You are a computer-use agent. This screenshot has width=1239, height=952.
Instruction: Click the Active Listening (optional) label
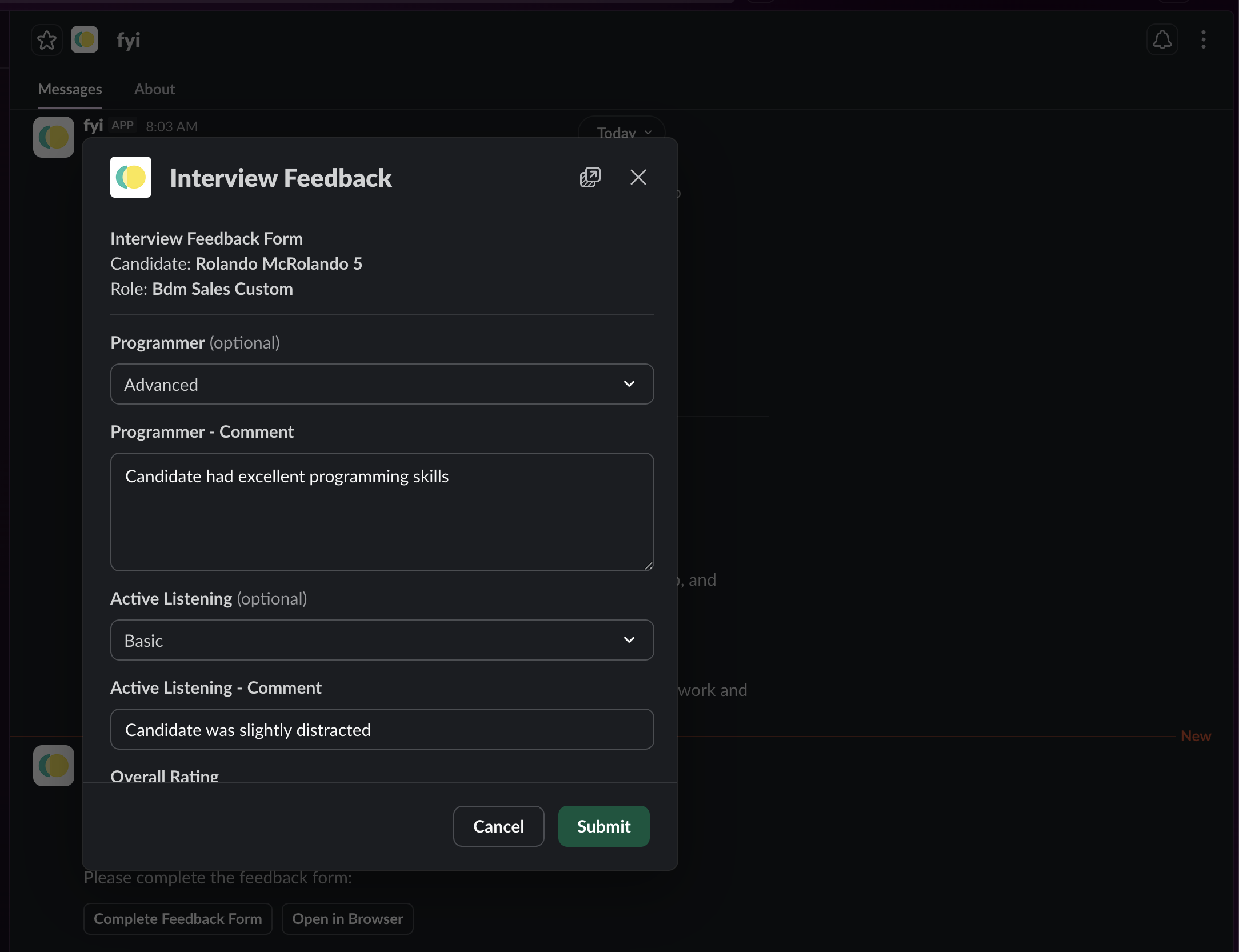[209, 599]
